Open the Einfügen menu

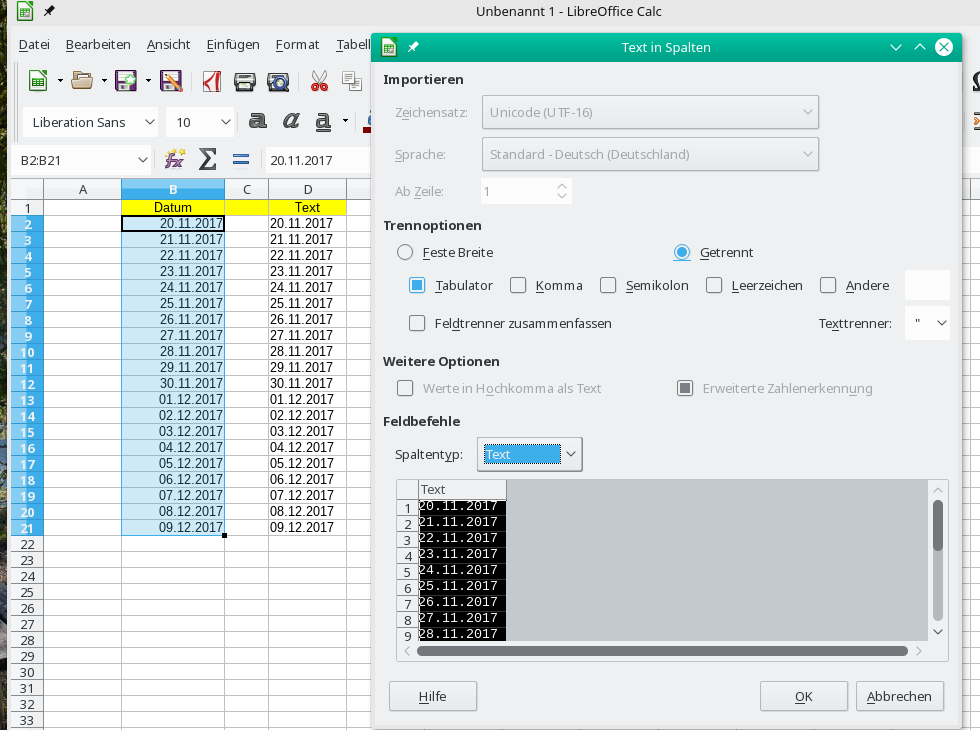pos(233,44)
